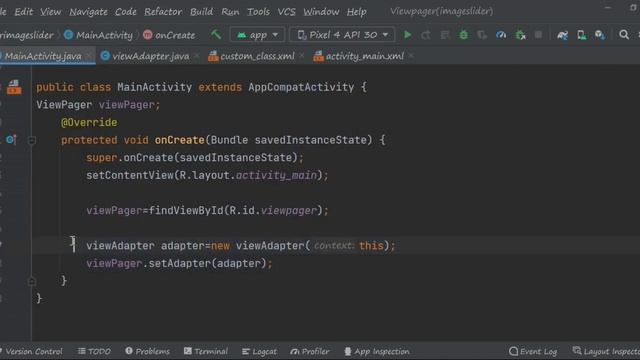The image size is (640, 360).
Task: Click the Apply Code Changes icon
Action: pyautogui.click(x=444, y=35)
